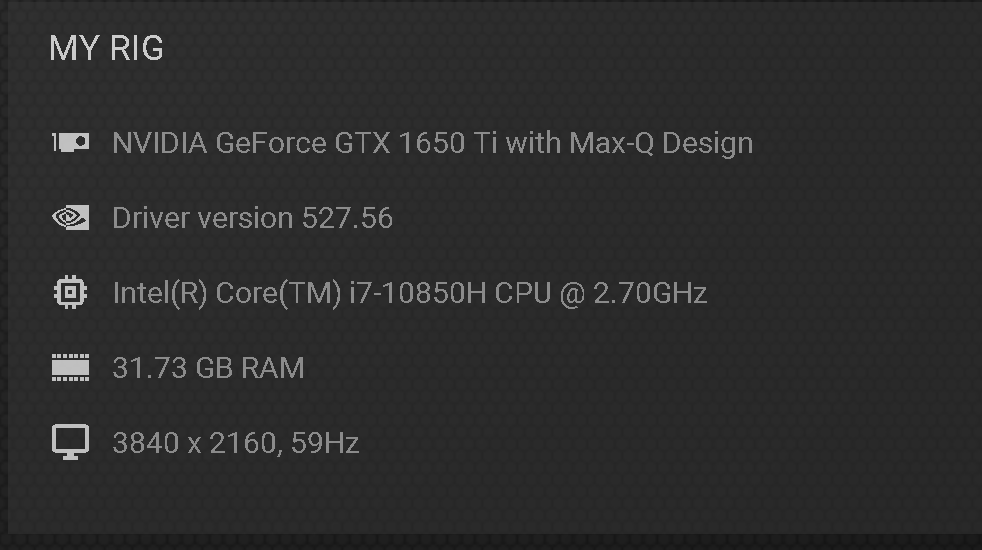Click the graphics card icon
The height and width of the screenshot is (550, 982).
[x=70, y=142]
